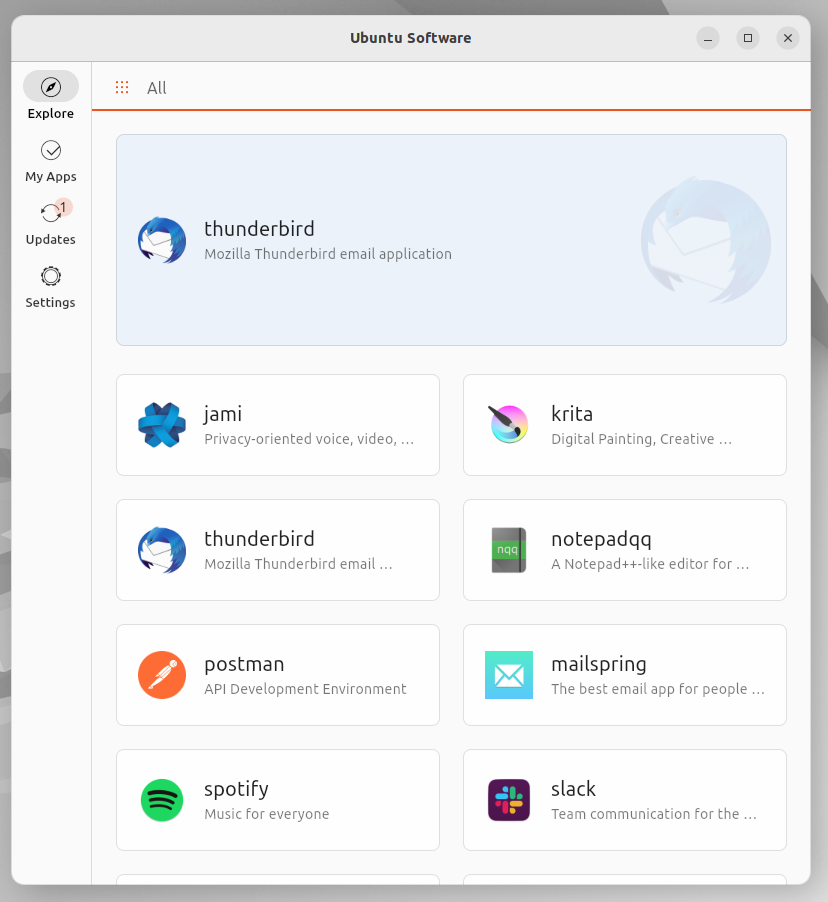Image resolution: width=828 pixels, height=902 pixels.
Task: Open the postman app title
Action: (x=244, y=664)
